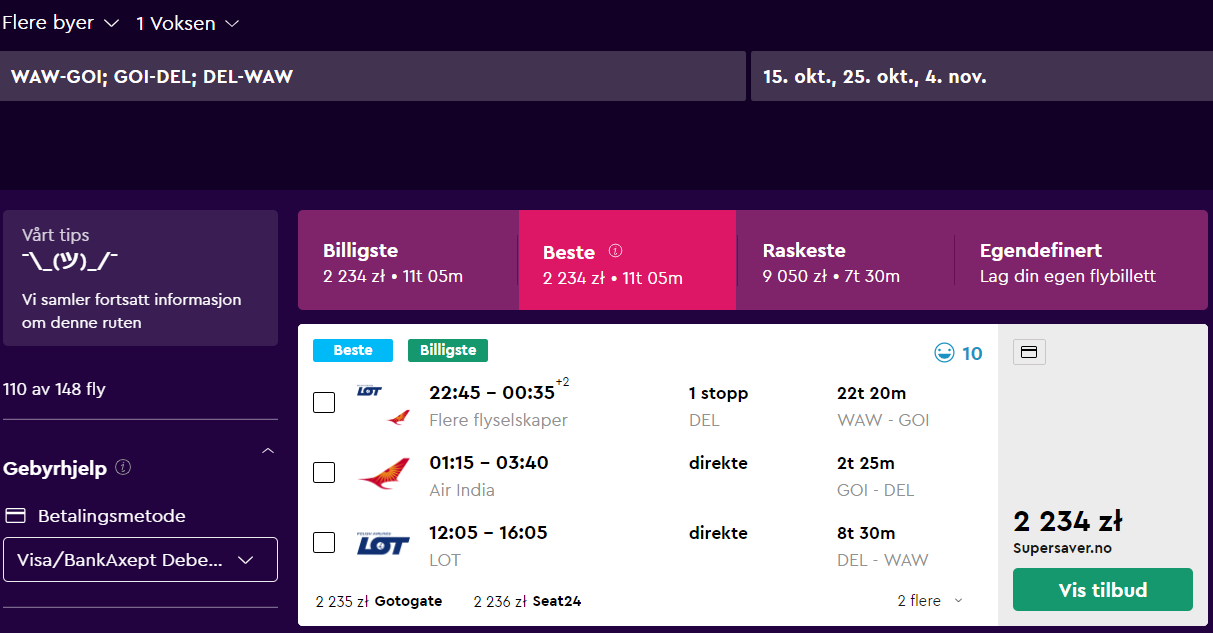Collapse the Gebyrhjelp section chevron
The image size is (1213, 633).
[267, 452]
